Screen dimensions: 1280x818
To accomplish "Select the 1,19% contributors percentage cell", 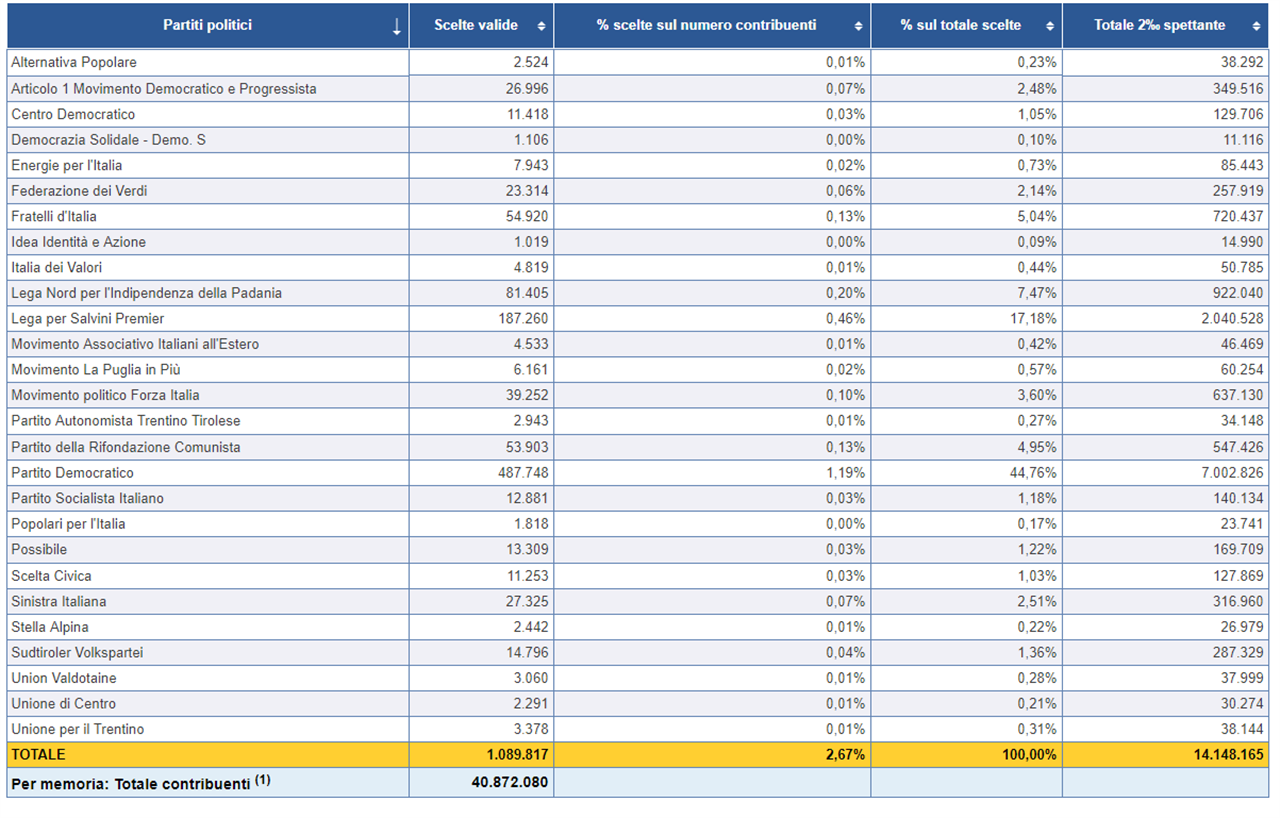I will point(846,473).
